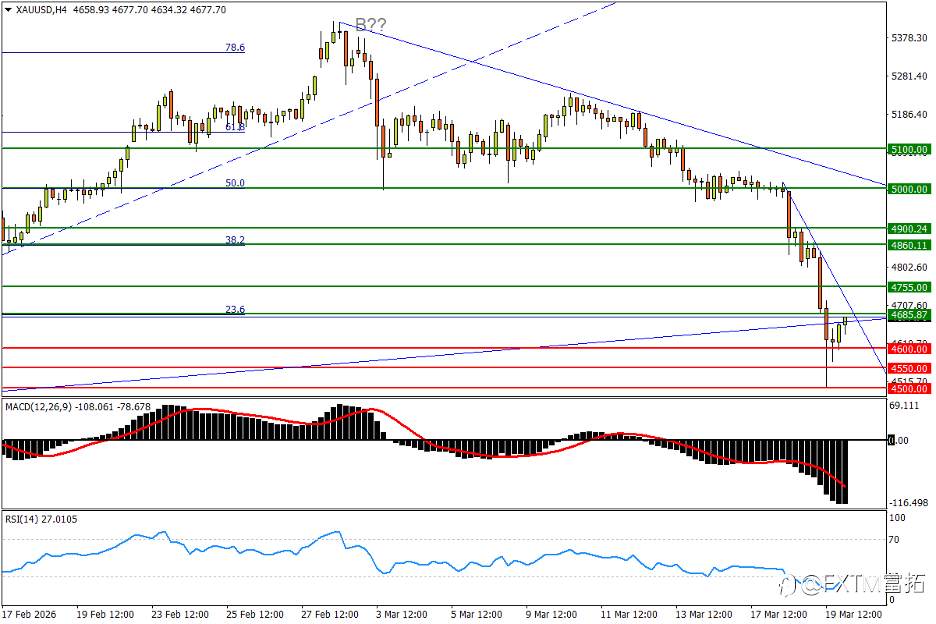Select the red 4600.00 price tag

(909, 349)
